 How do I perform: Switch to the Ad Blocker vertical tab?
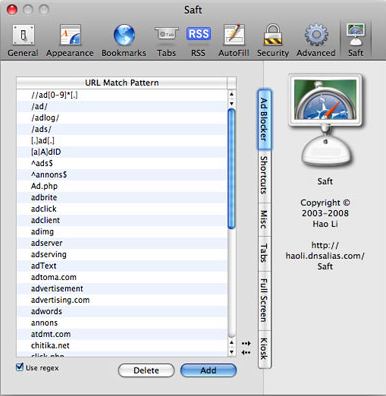pyautogui.click(x=264, y=119)
